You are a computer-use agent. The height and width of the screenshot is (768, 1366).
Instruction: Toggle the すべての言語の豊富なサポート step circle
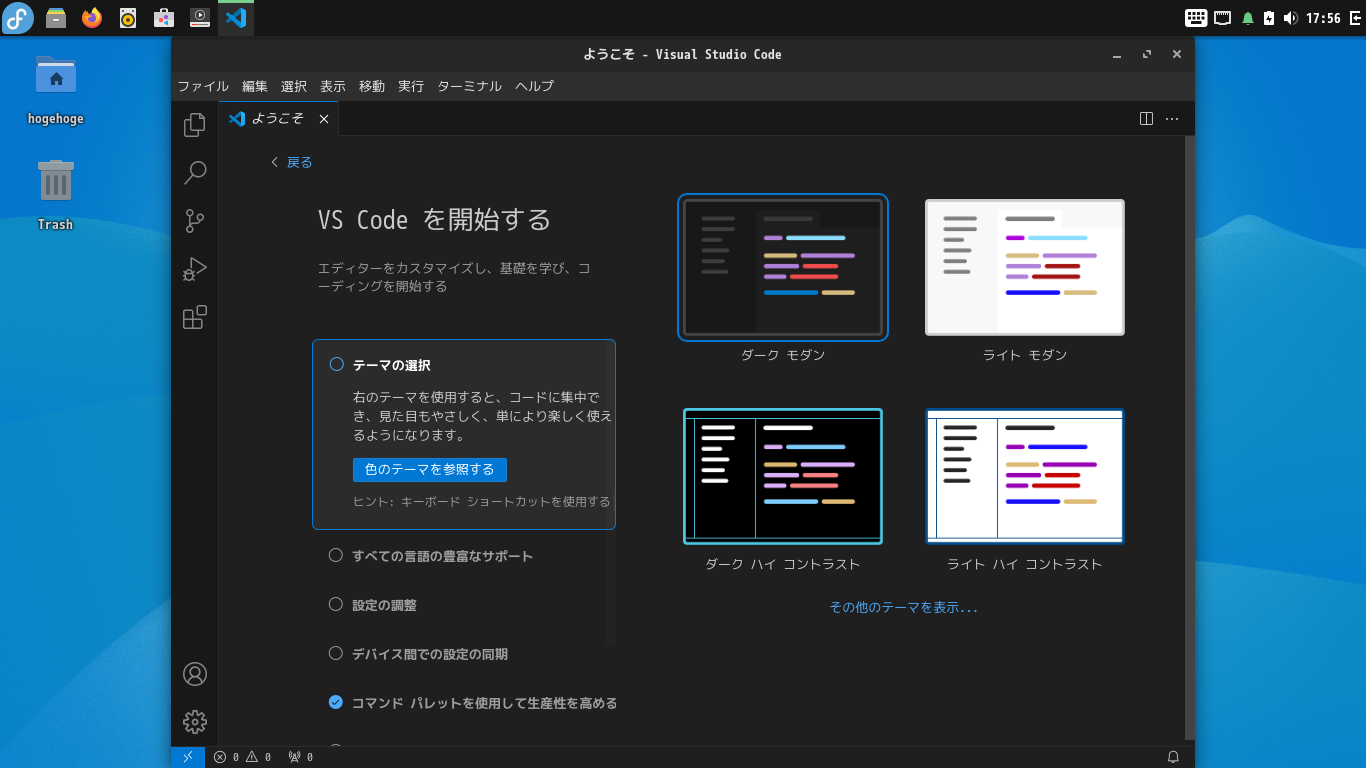(x=336, y=555)
